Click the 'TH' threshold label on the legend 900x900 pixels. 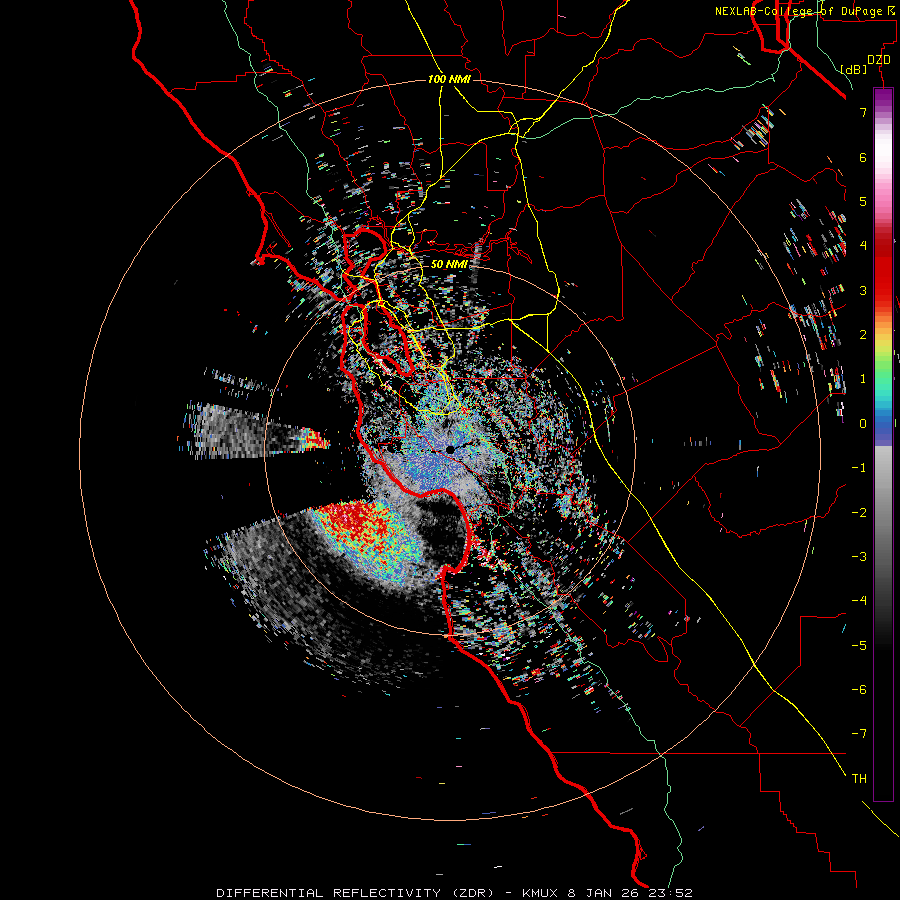pyautogui.click(x=859, y=779)
